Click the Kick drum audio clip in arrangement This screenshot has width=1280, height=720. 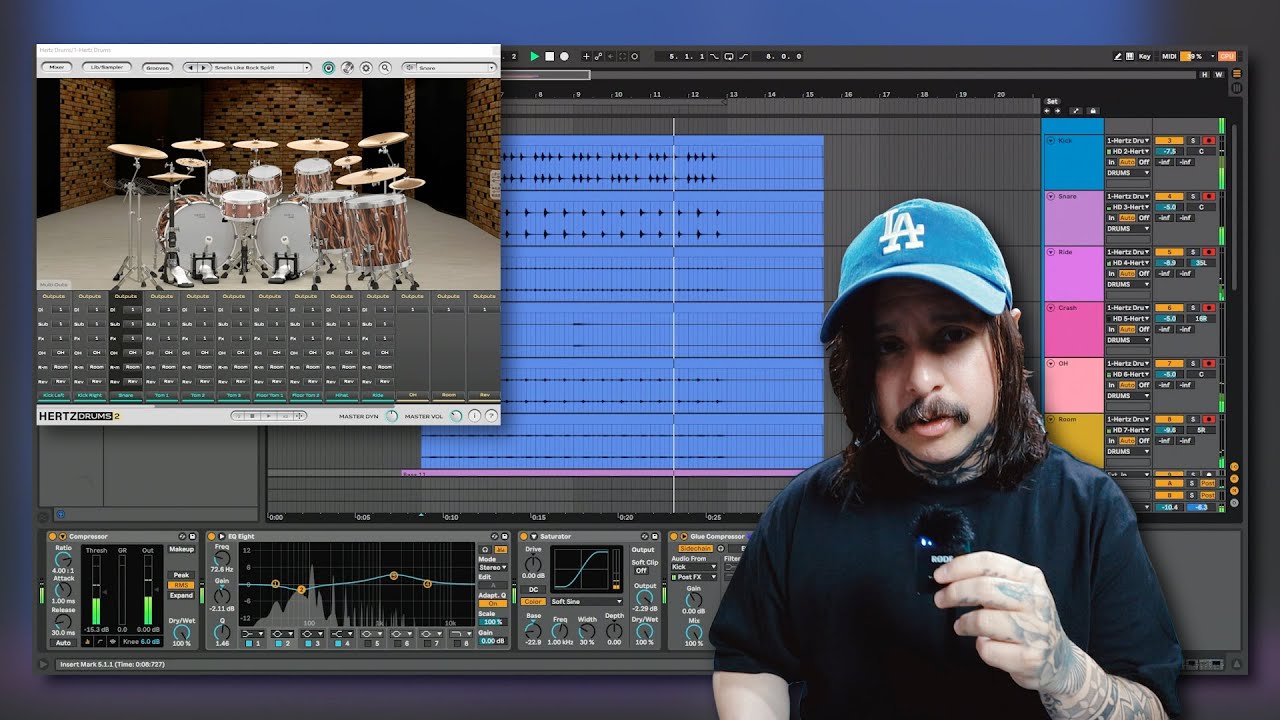coord(660,163)
